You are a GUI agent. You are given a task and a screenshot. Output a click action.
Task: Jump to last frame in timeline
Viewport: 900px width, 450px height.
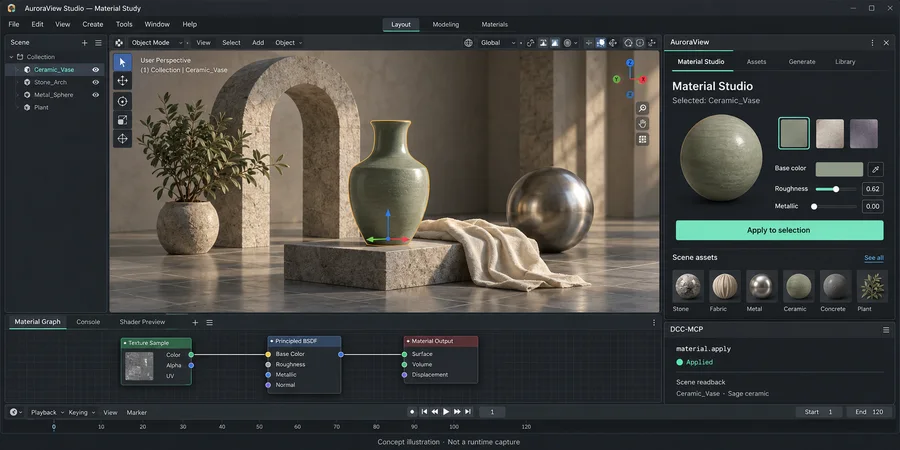coord(468,412)
